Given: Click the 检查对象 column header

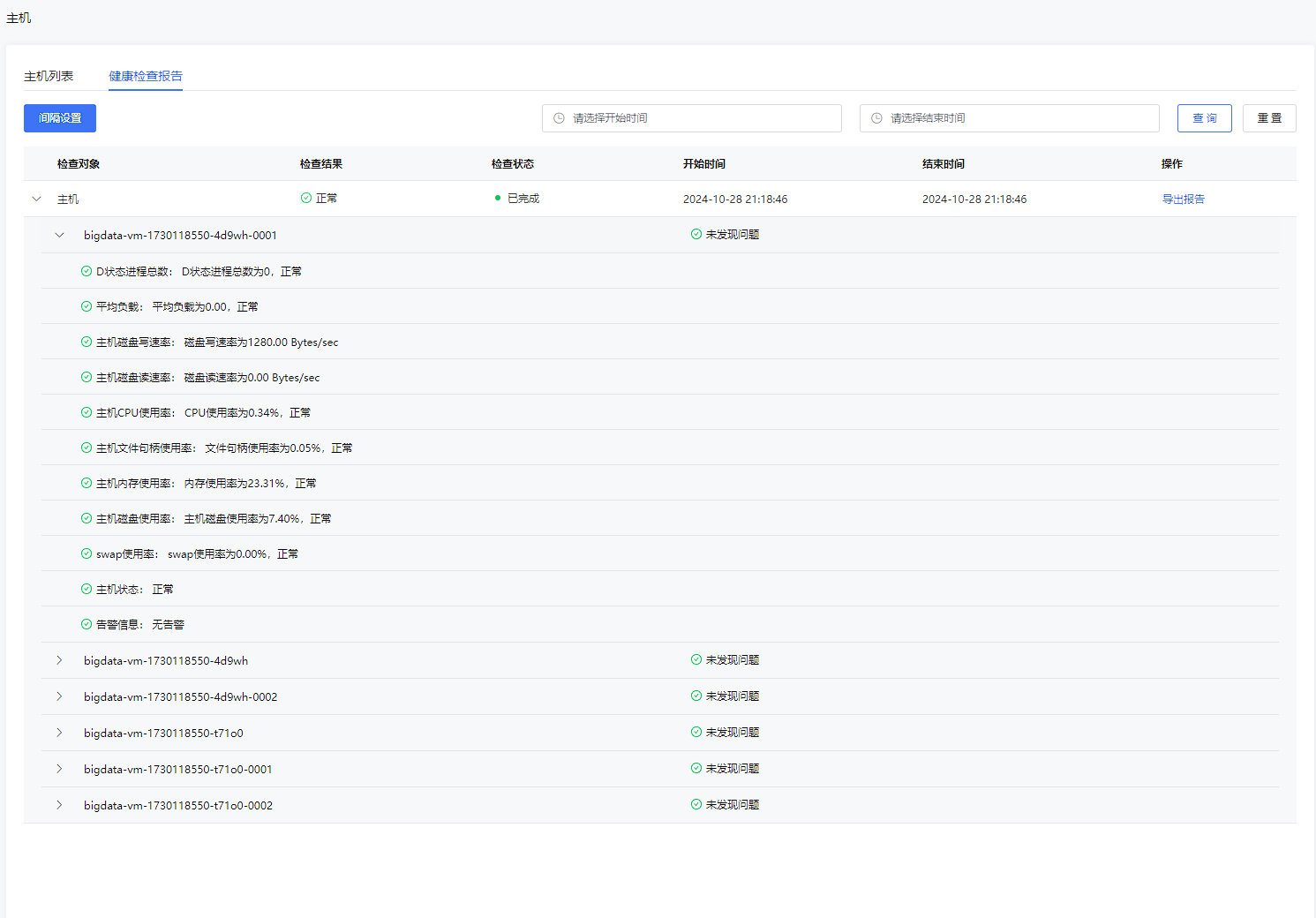Looking at the screenshot, I should coord(79,164).
